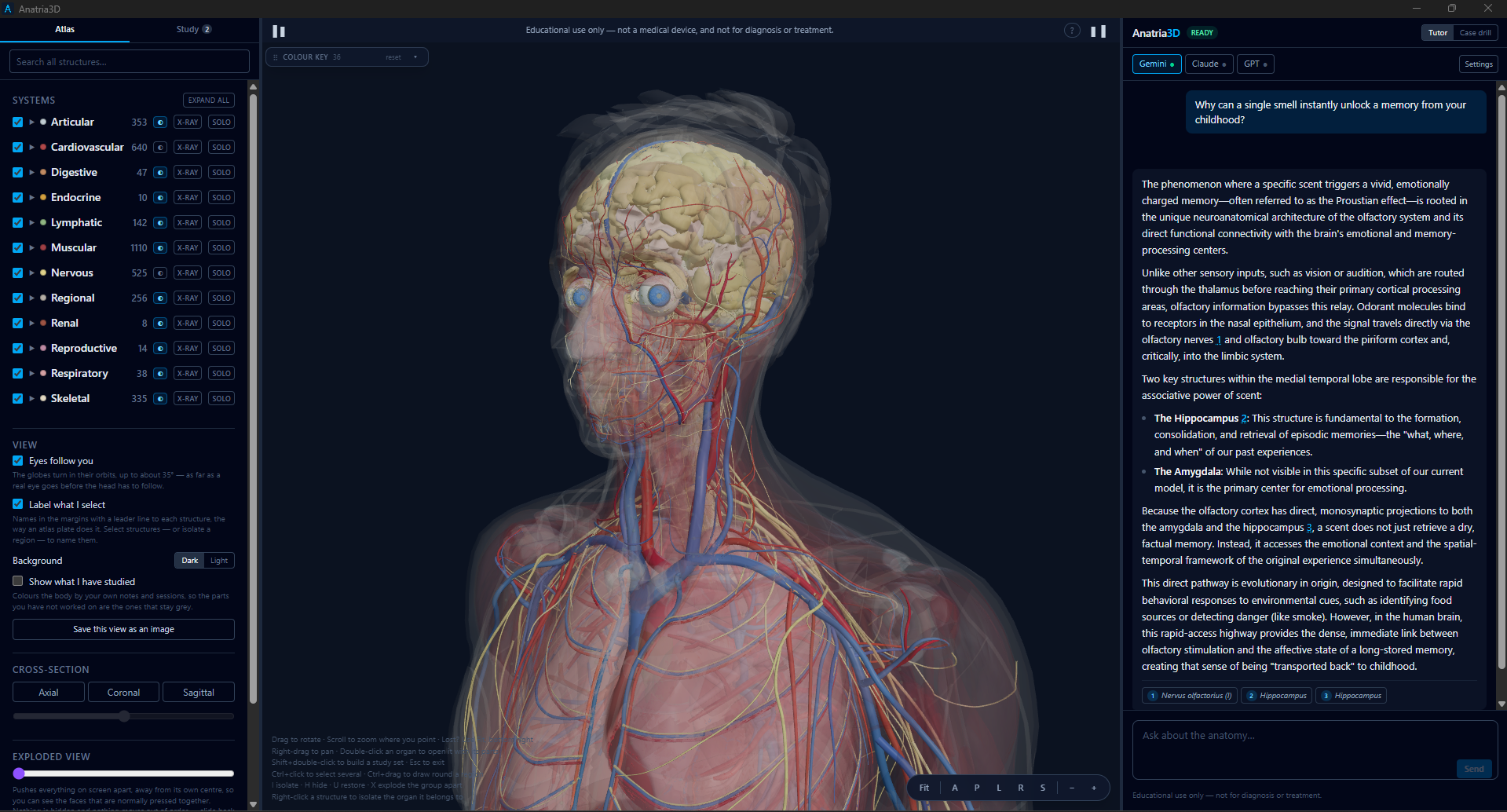Open the Case drill tab

1475,33
